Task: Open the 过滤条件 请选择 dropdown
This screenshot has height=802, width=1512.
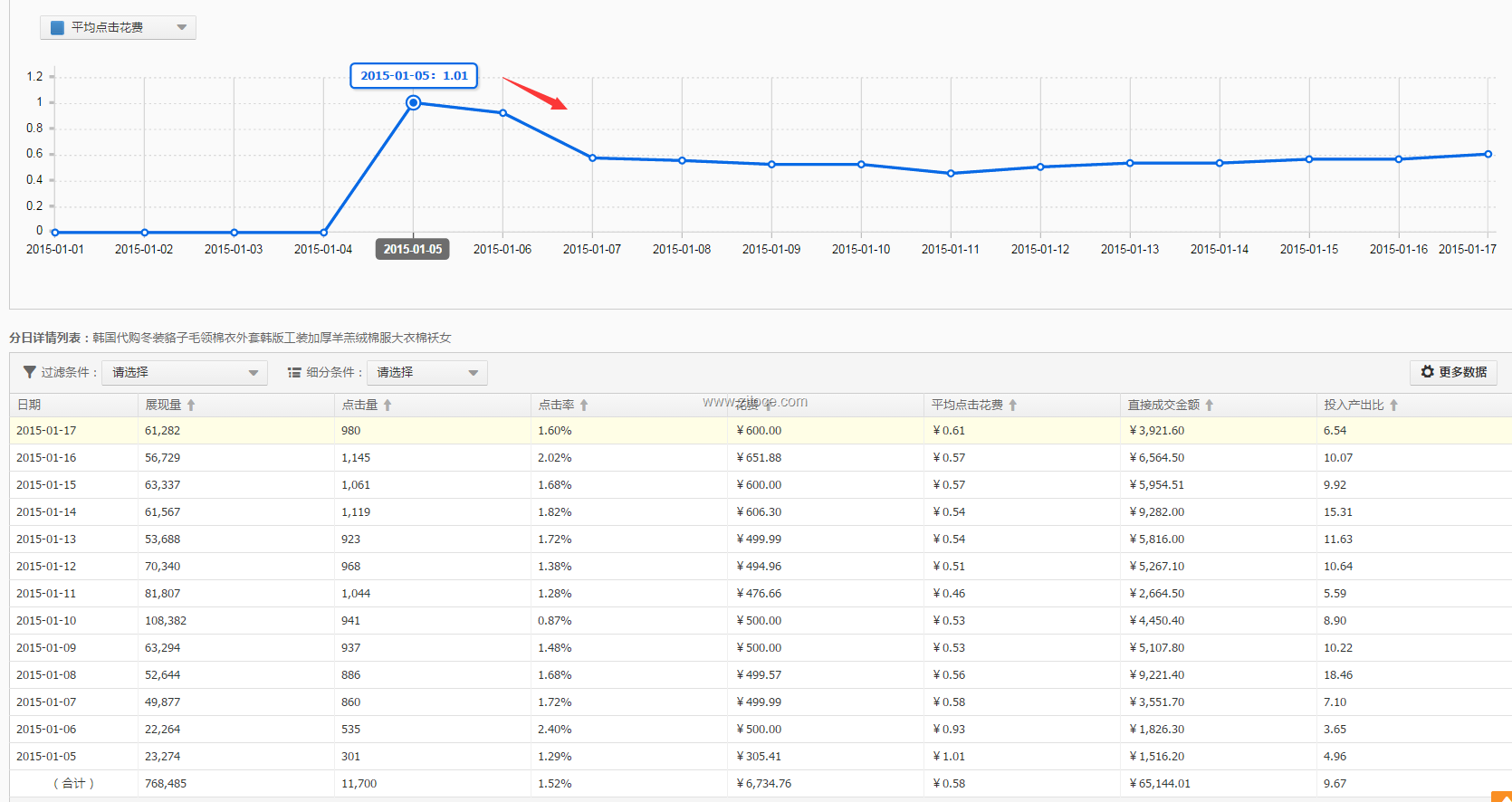Action: (x=185, y=373)
